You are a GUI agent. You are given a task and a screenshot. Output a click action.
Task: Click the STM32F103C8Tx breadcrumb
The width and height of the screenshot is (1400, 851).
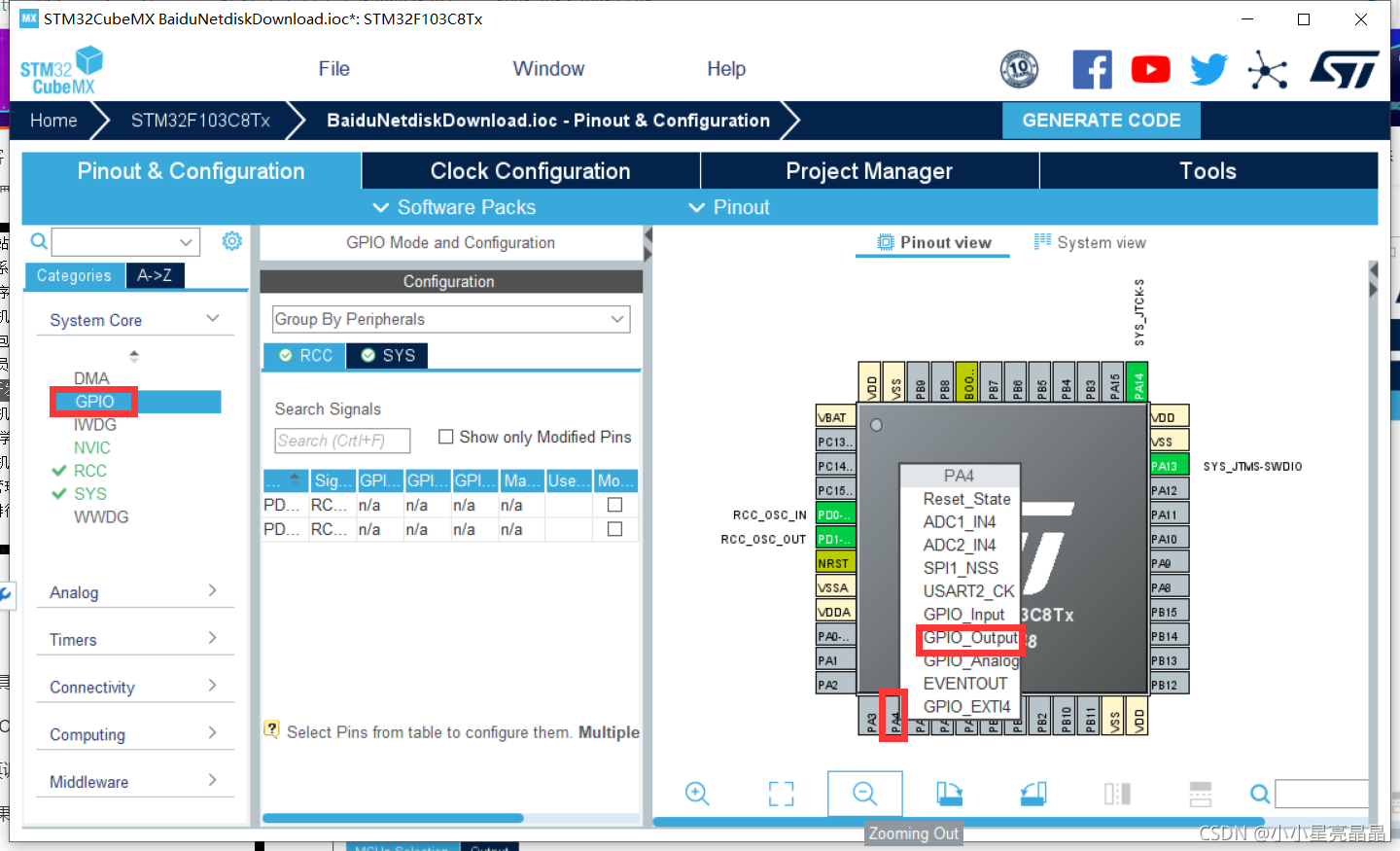pyautogui.click(x=200, y=121)
